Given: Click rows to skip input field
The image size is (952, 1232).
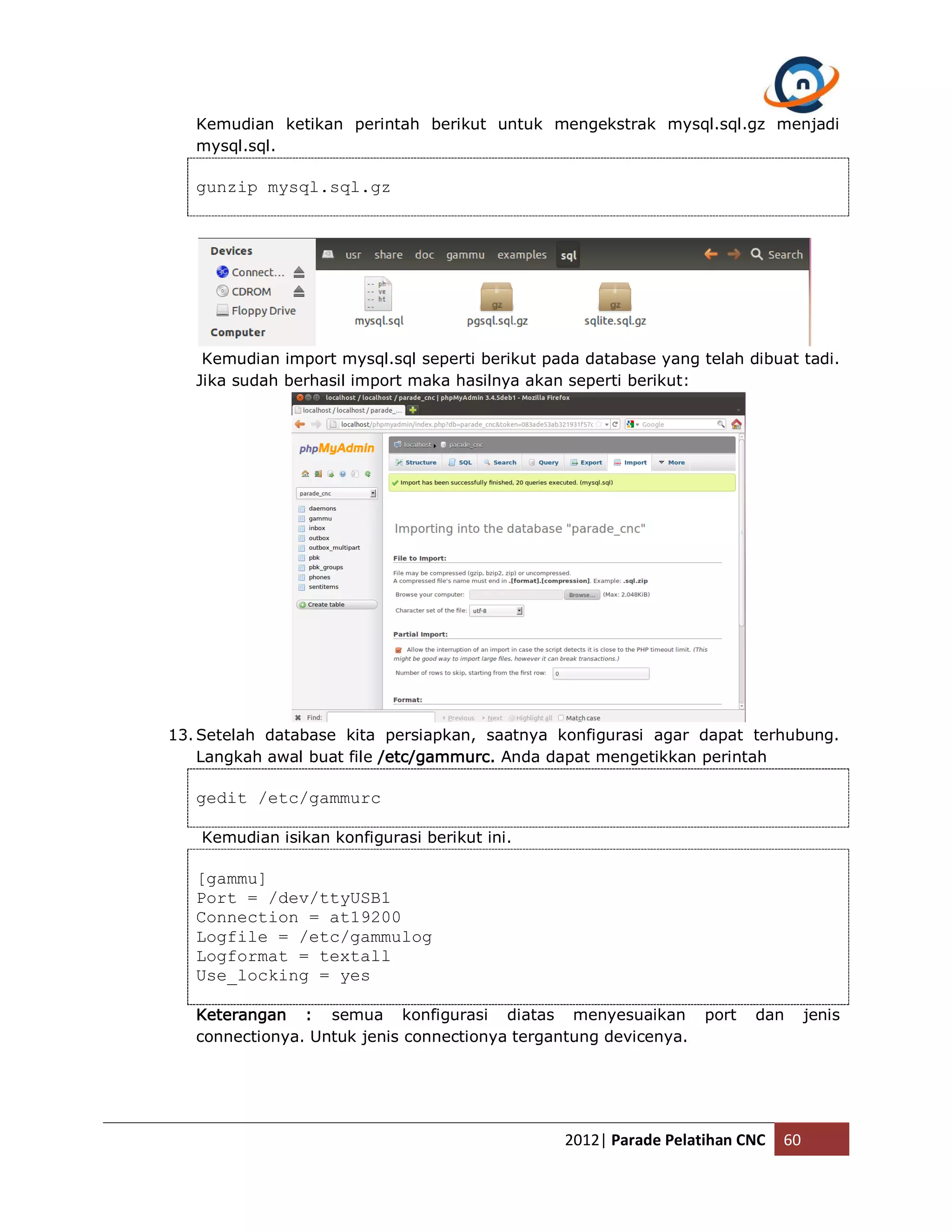Looking at the screenshot, I should (601, 674).
